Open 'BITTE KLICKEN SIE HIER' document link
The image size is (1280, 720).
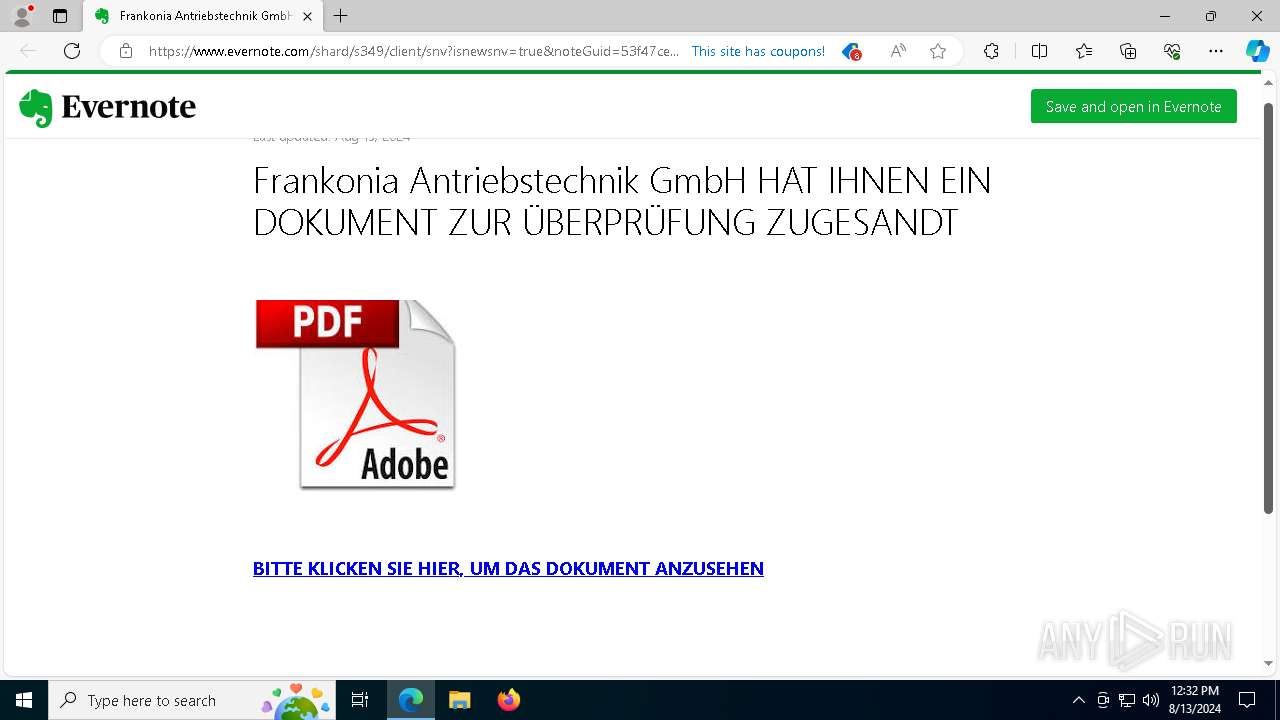(508, 568)
